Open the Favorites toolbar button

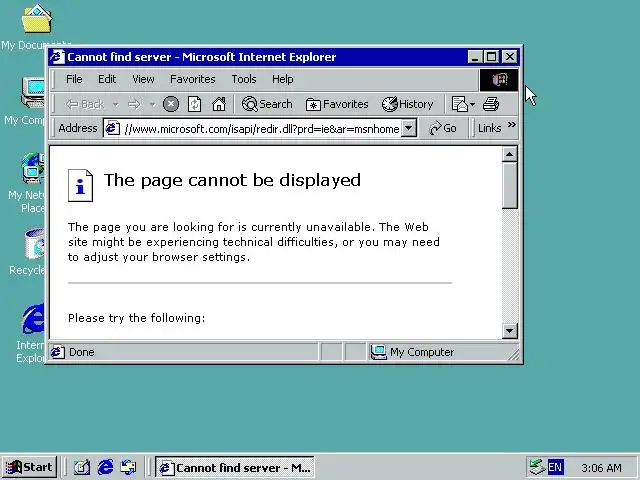tap(337, 104)
